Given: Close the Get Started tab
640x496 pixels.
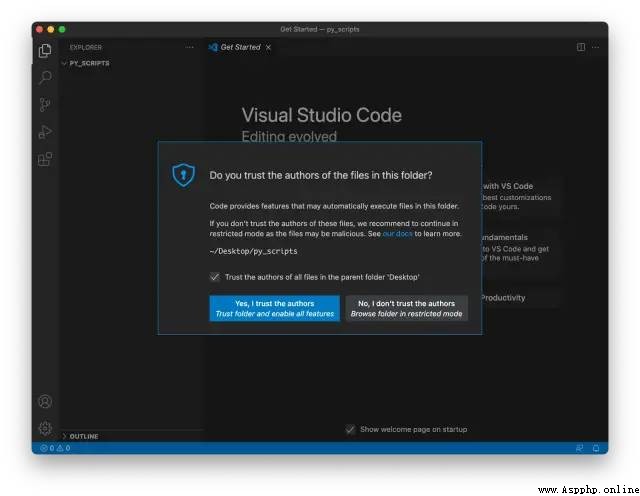Looking at the screenshot, I should 268,47.
